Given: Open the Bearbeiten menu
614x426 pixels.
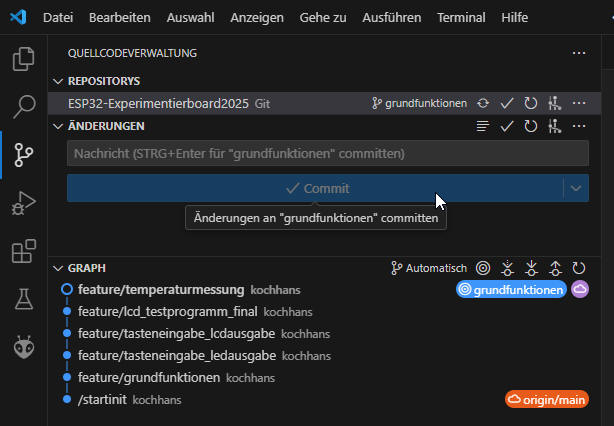Looking at the screenshot, I should 120,18.
